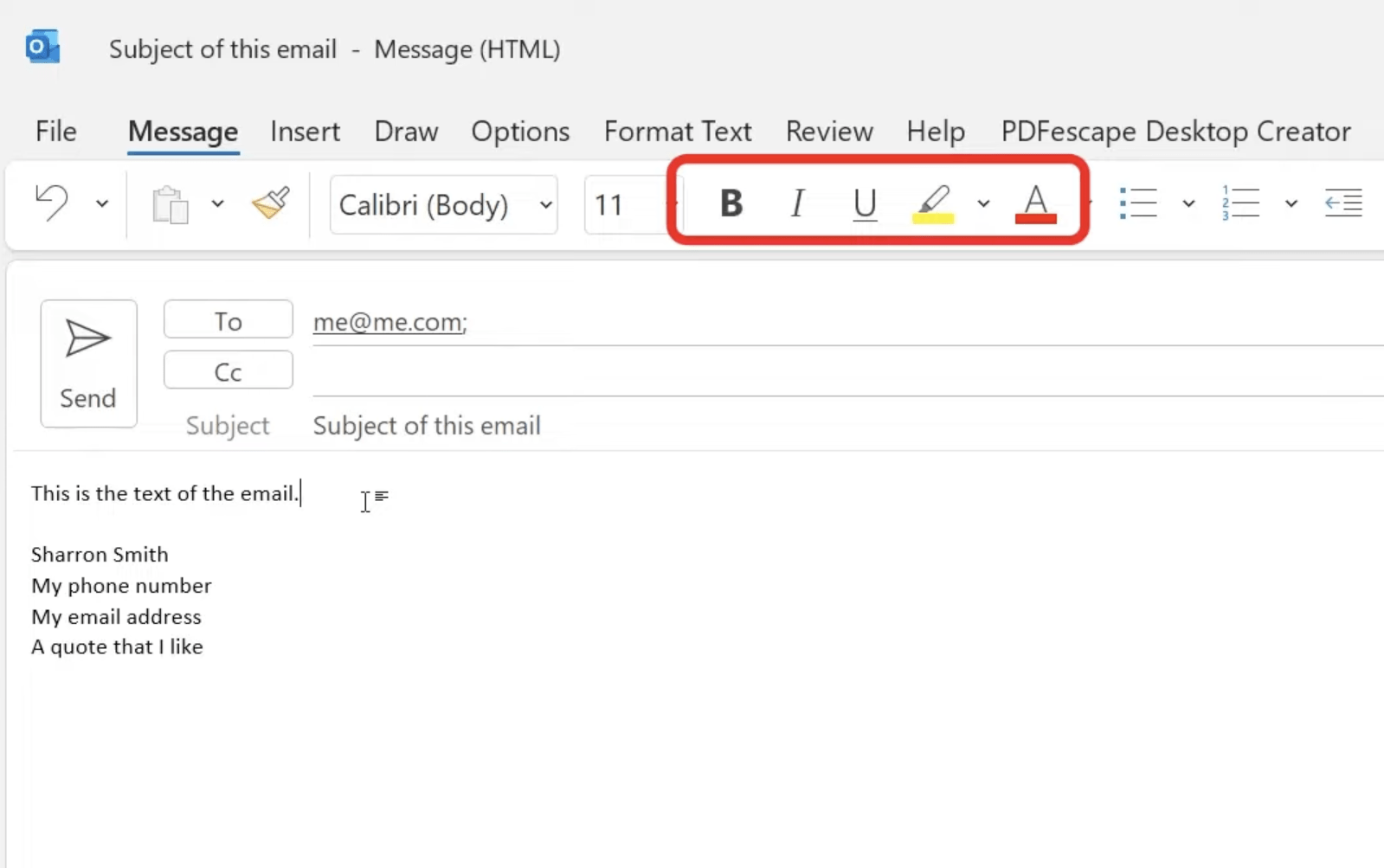Expand the Paste options dropdown arrow

[x=217, y=204]
